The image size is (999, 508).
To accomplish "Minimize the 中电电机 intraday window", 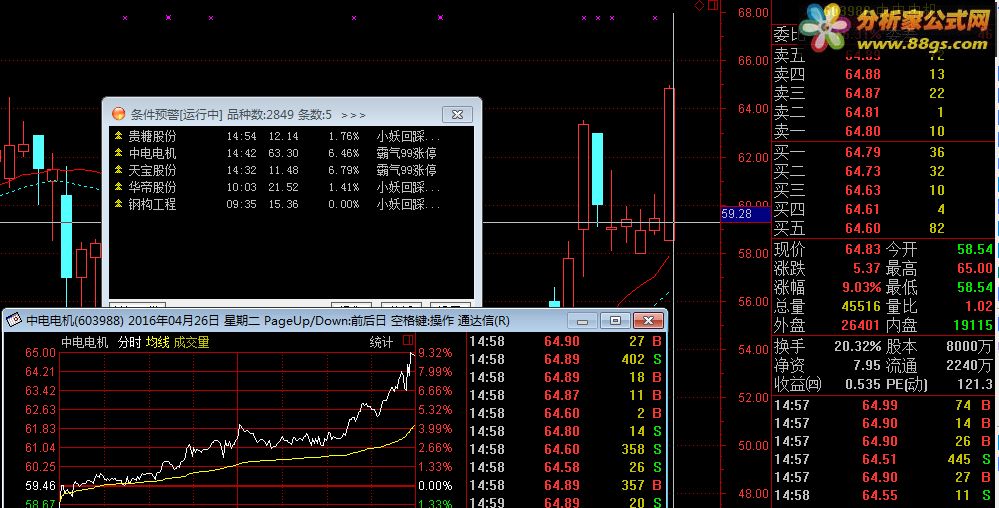I will pos(582,321).
